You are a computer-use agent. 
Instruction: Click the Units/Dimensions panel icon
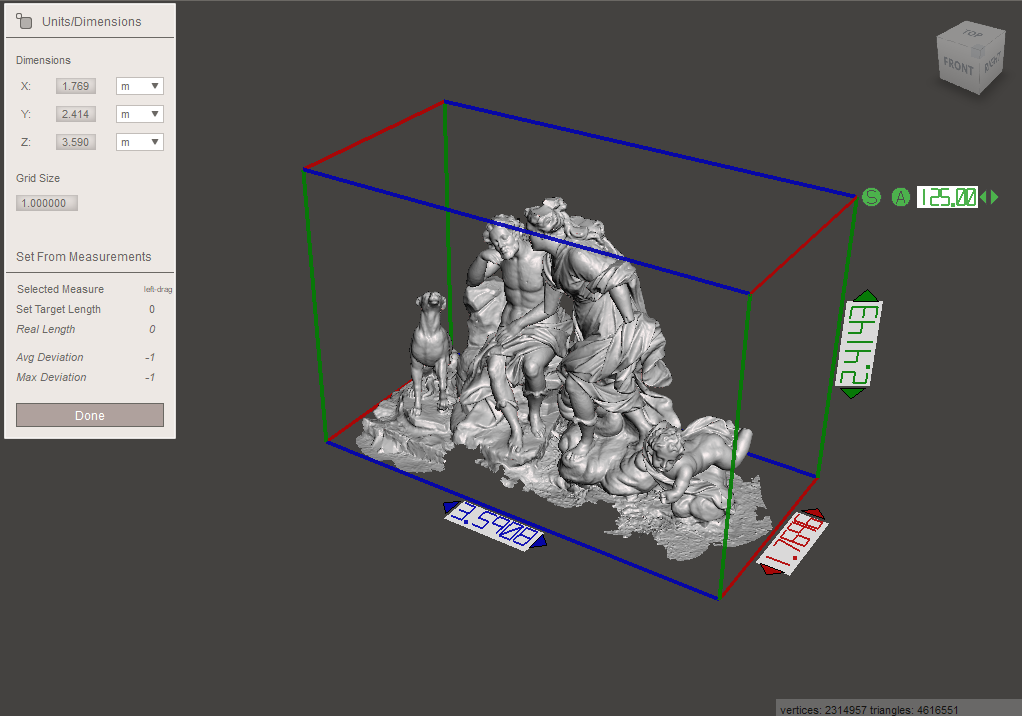(24, 21)
